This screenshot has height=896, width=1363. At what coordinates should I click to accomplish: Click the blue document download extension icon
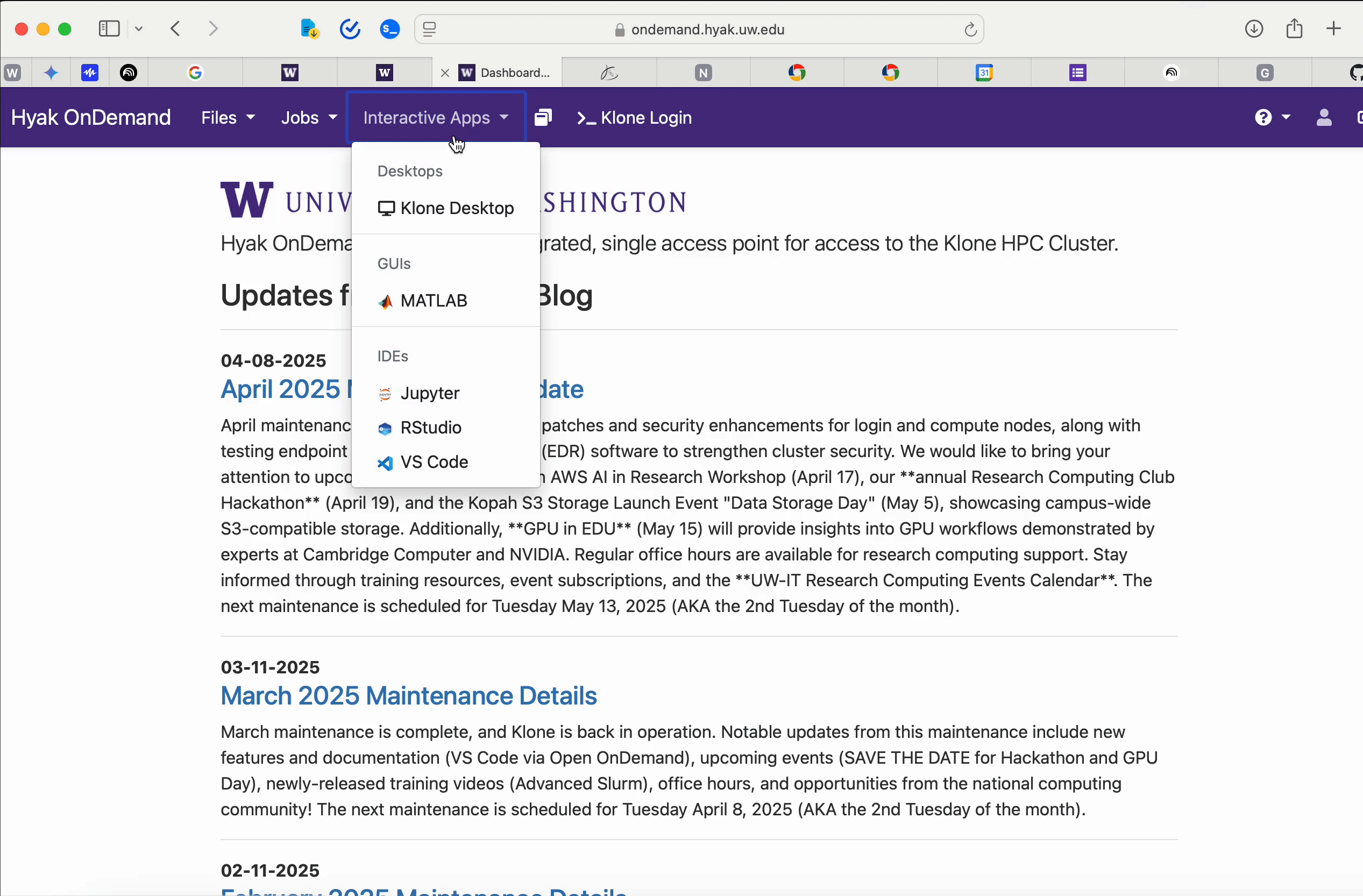coord(310,29)
